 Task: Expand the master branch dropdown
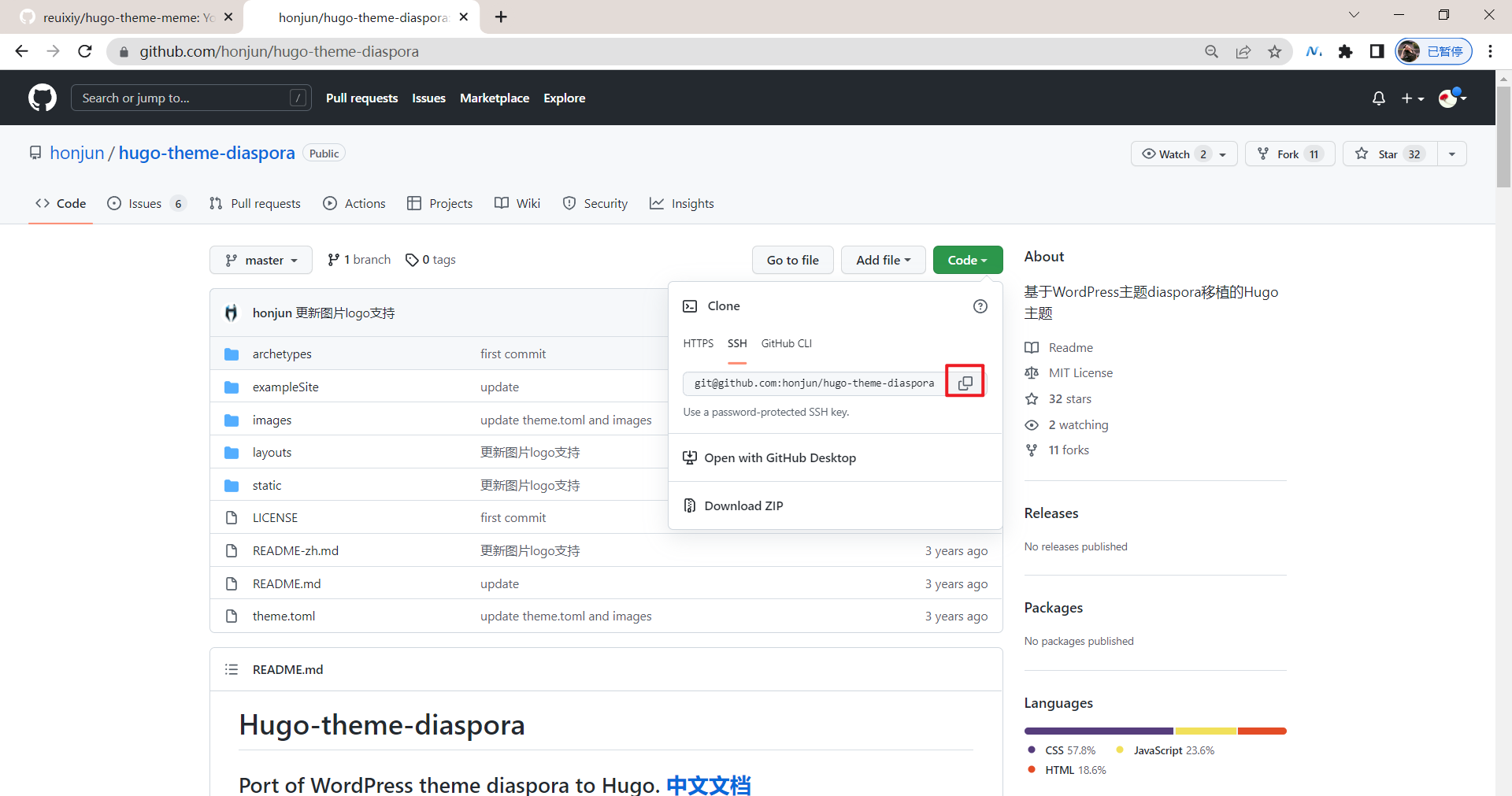coord(261,260)
